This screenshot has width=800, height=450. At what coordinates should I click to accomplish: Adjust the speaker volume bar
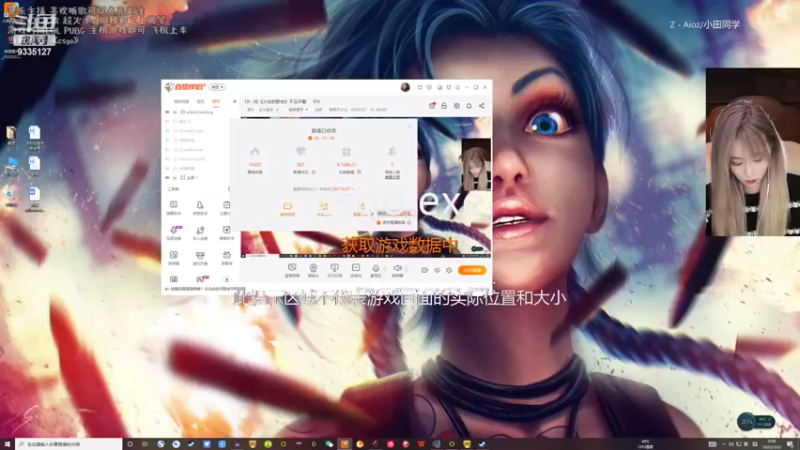(x=406, y=269)
